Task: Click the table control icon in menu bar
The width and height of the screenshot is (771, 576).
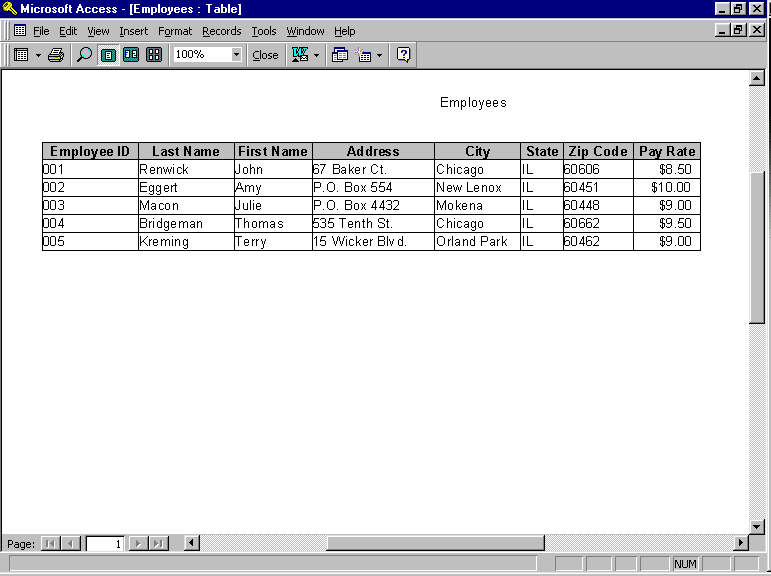Action: [20, 30]
